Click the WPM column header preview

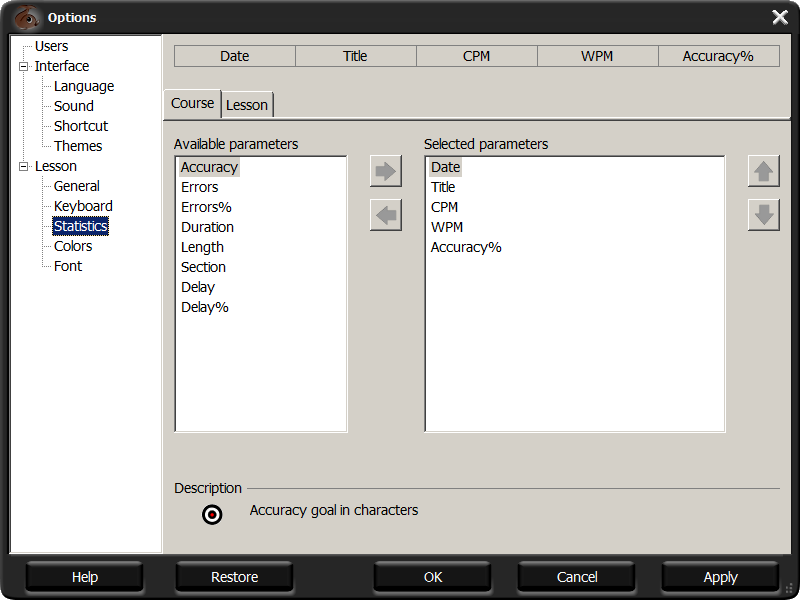pos(597,56)
